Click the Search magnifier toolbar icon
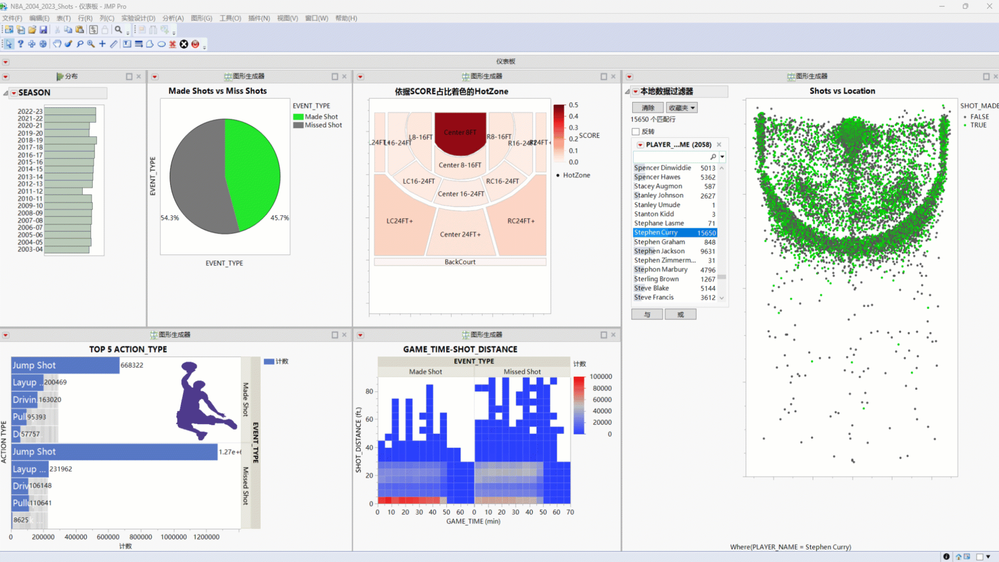The width and height of the screenshot is (999, 562). coord(119,29)
